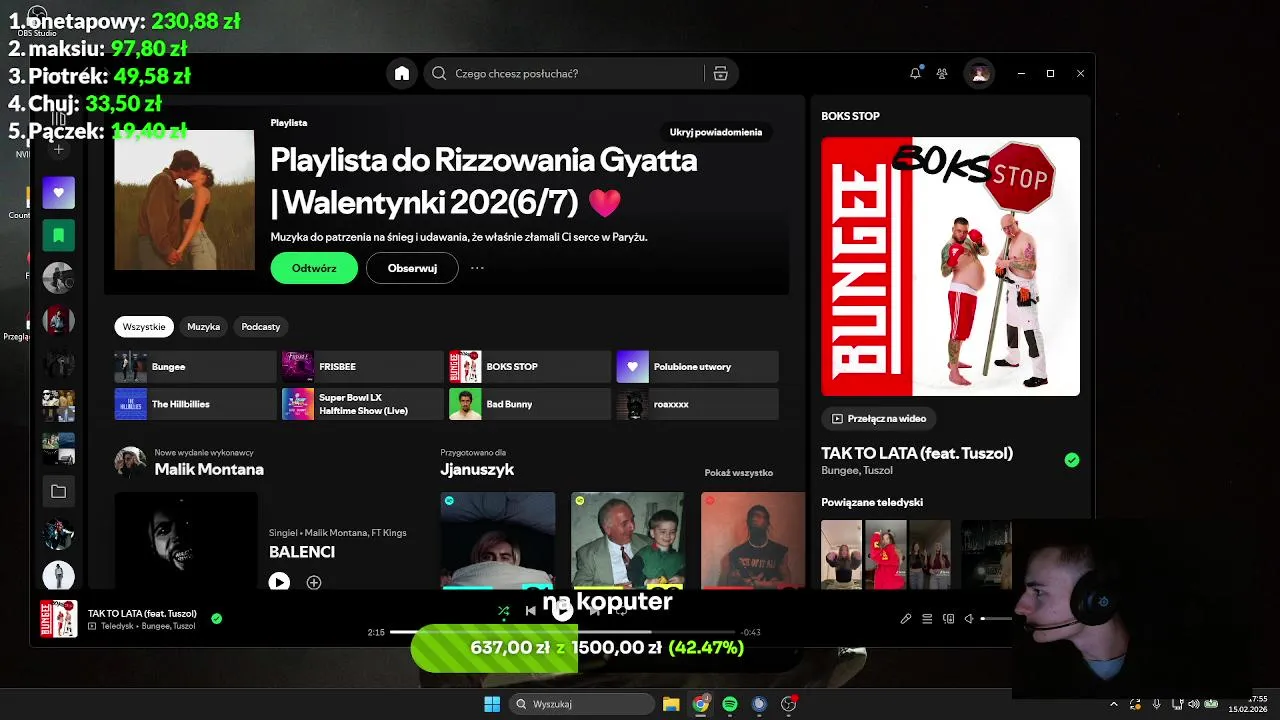
Task: Open Connect to a device icon
Action: [949, 619]
